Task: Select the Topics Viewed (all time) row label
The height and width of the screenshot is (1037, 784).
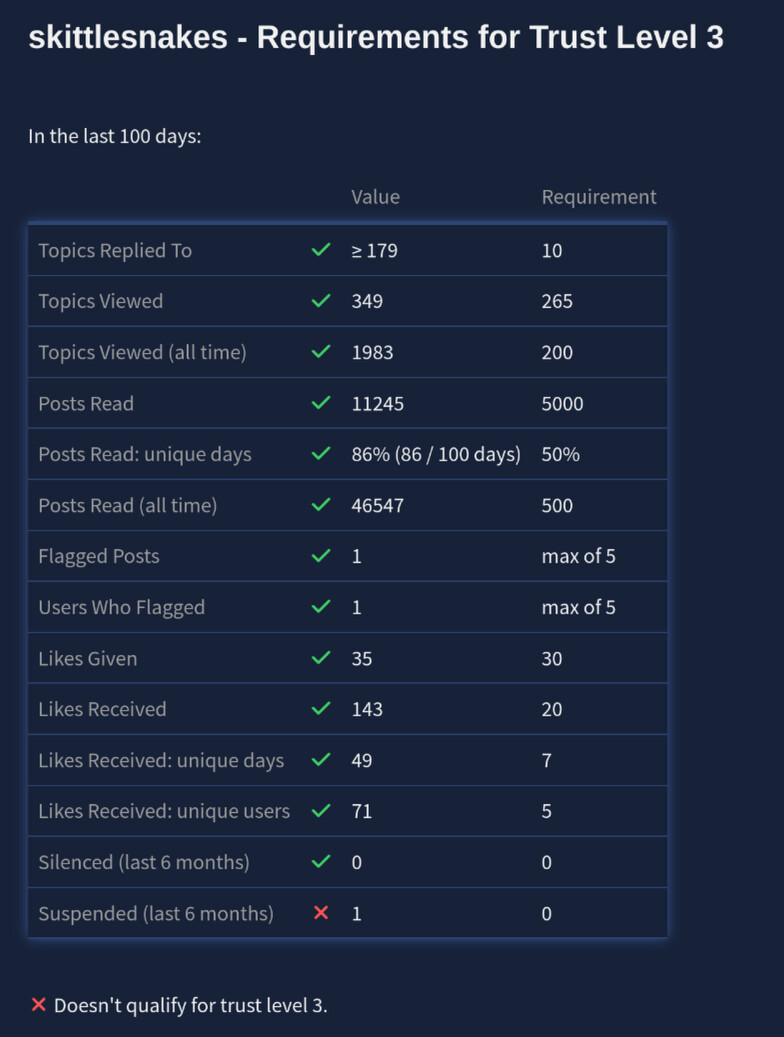Action: [x=142, y=352]
